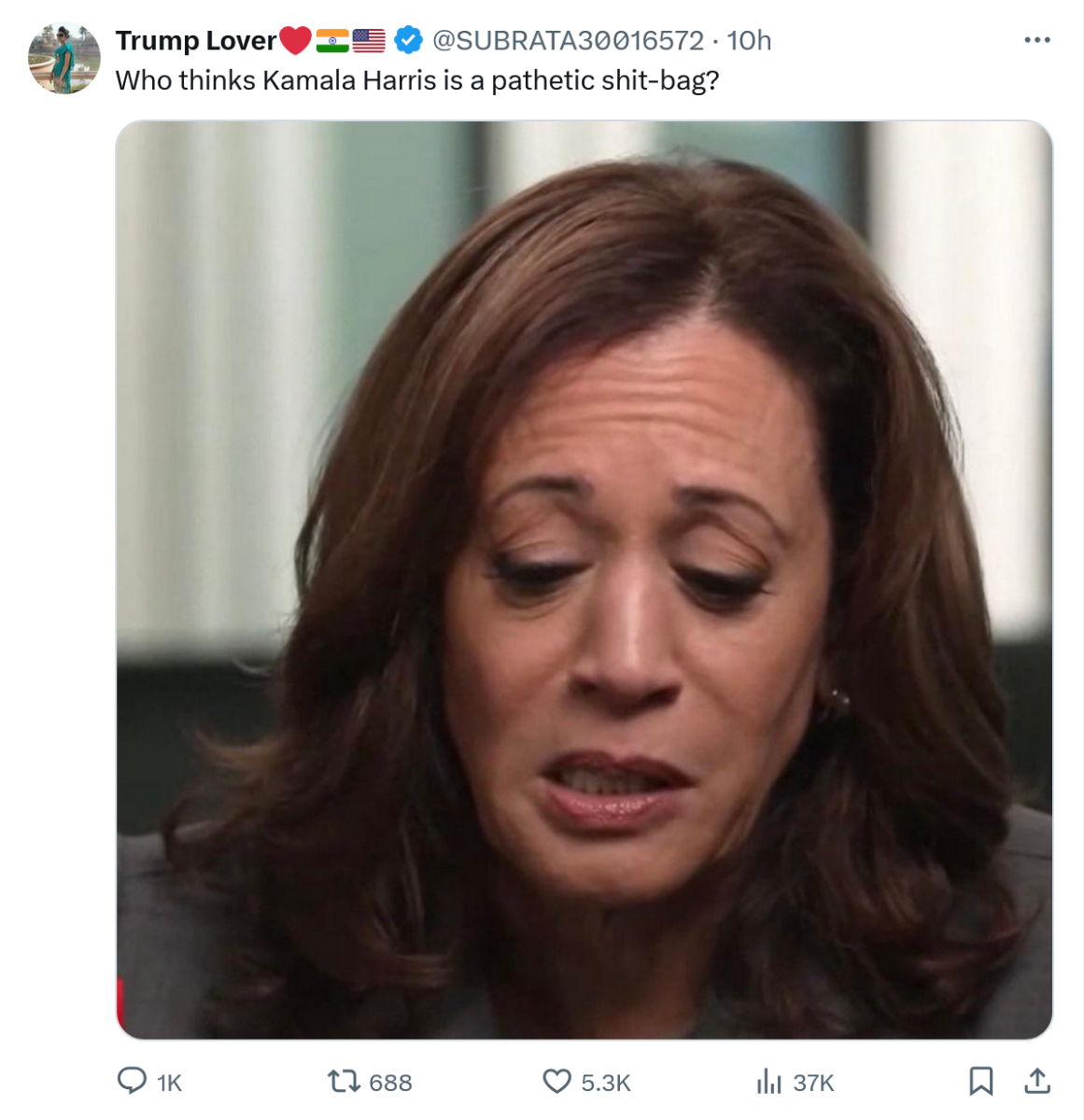Click the repost arrows icon
This screenshot has width=1084, height=1120.
[x=342, y=1082]
